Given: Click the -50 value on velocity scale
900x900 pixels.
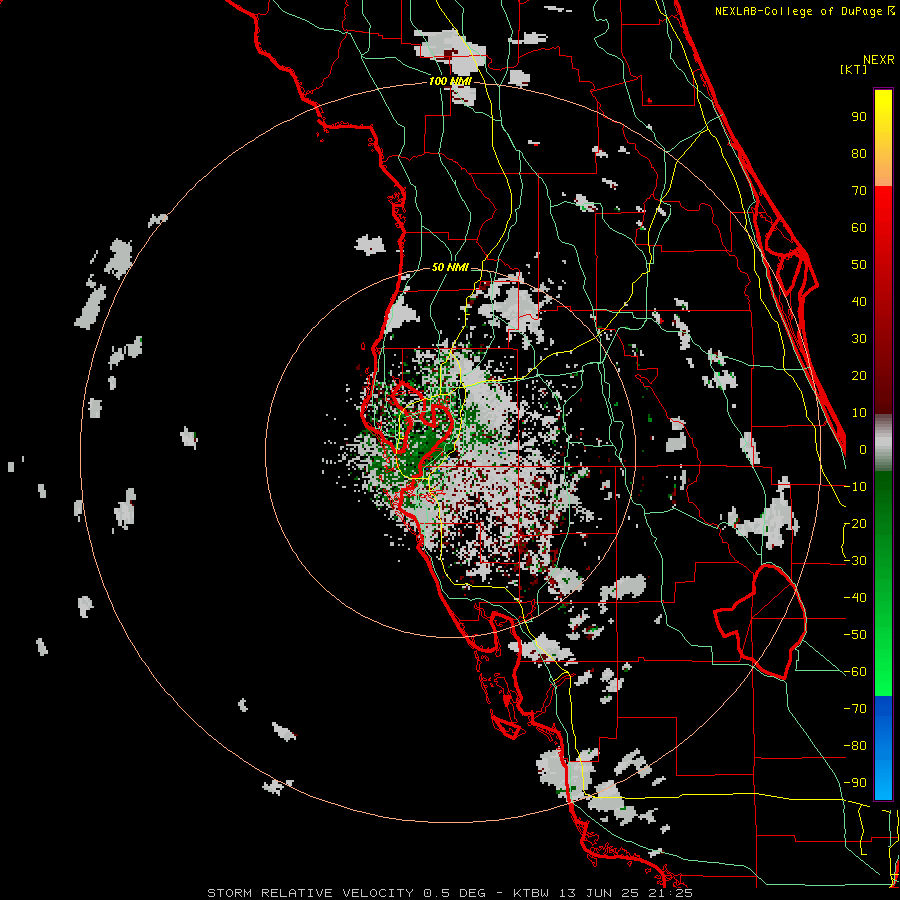Looking at the screenshot, I should point(855,635).
